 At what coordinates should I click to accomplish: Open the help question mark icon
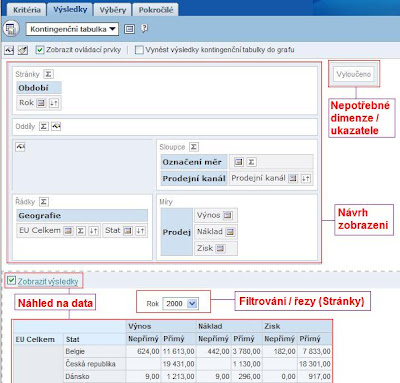[x=144, y=29]
